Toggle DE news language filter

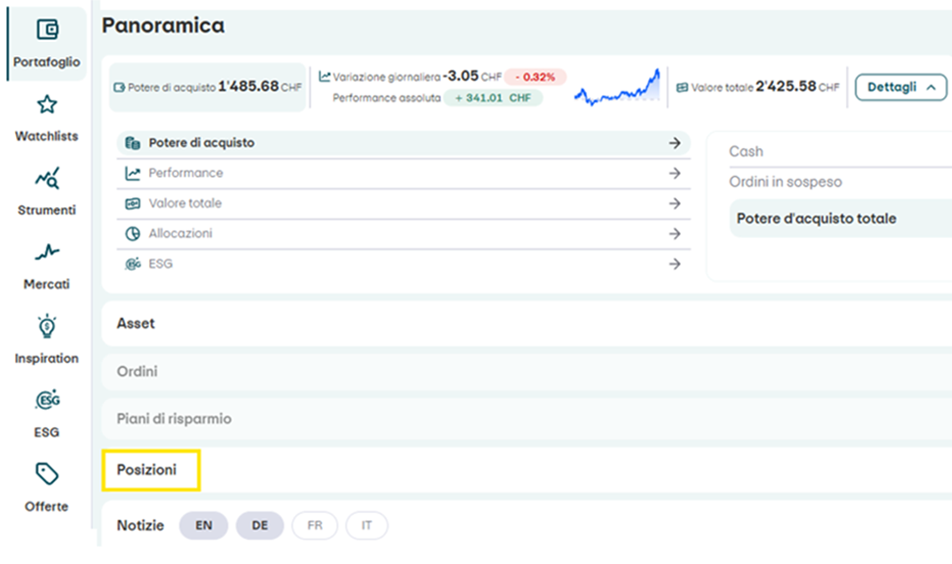260,525
